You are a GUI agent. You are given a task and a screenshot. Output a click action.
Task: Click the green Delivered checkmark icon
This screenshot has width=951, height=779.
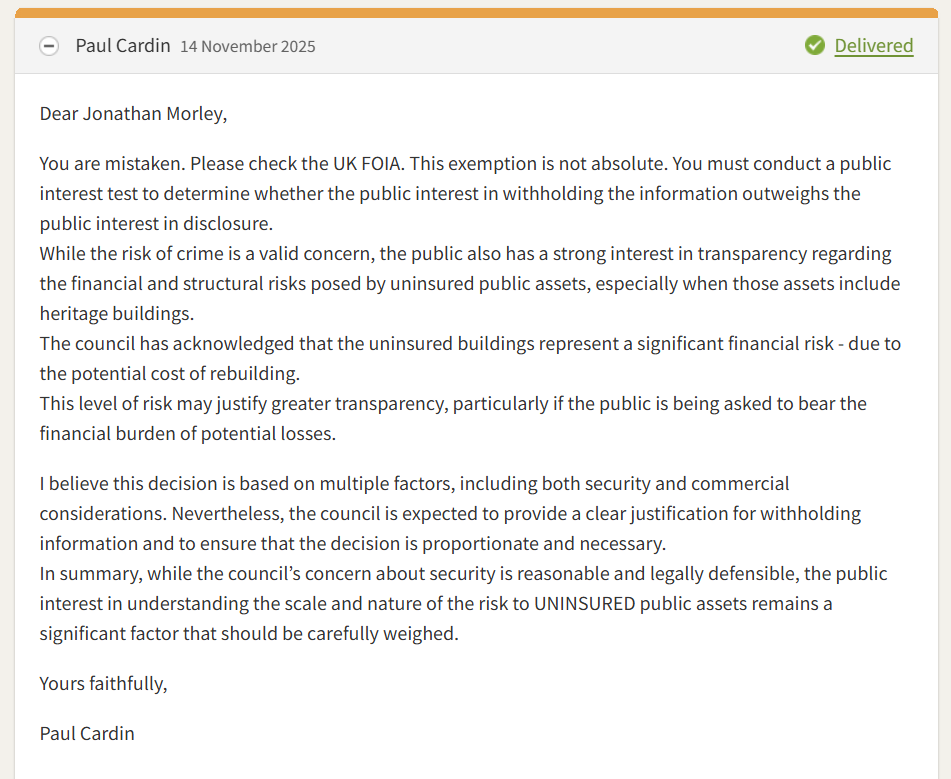pos(815,46)
